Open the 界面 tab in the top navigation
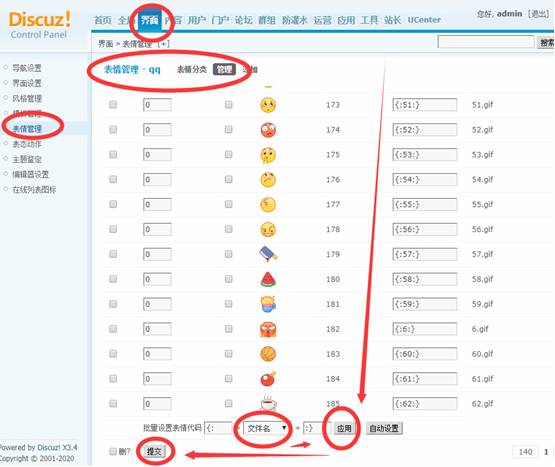555x467 pixels. [149, 20]
